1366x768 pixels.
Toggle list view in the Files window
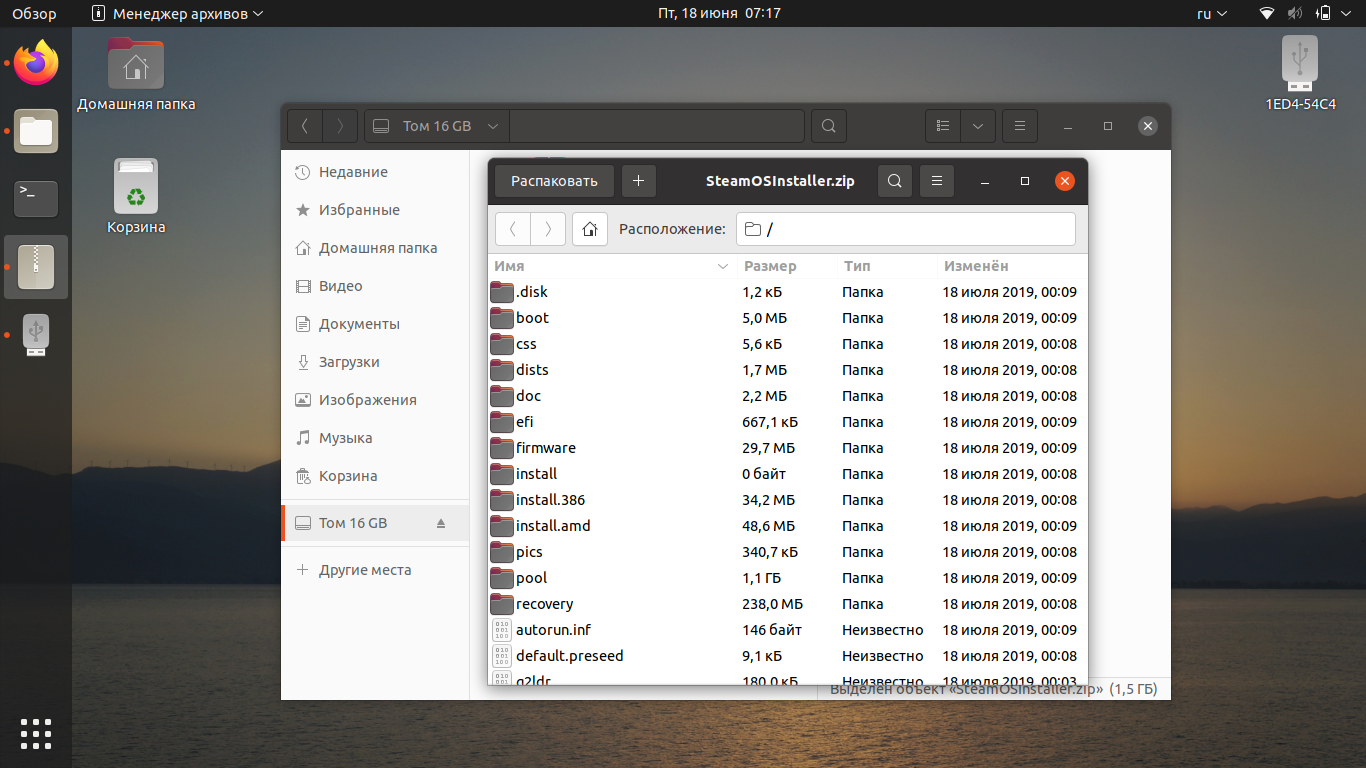coord(942,126)
